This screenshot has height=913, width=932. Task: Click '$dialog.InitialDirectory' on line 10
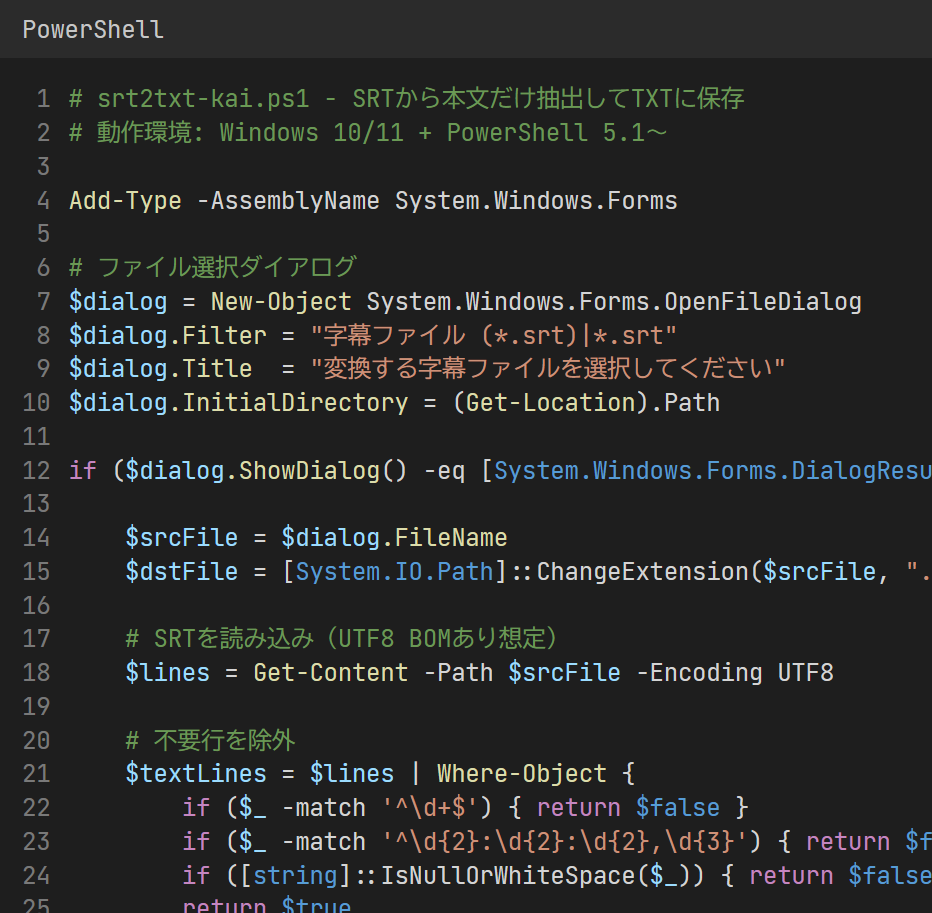point(239,402)
